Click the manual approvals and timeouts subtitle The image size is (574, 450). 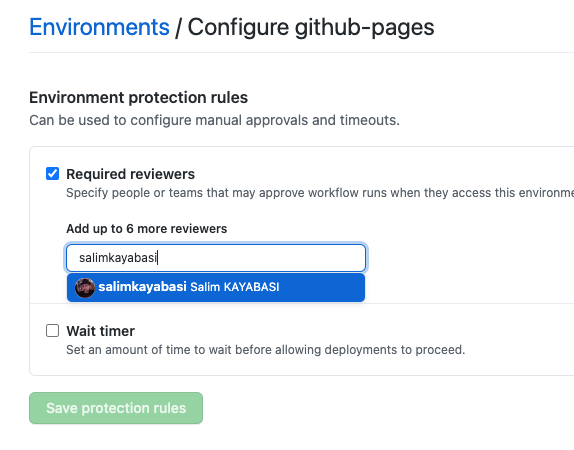215,120
